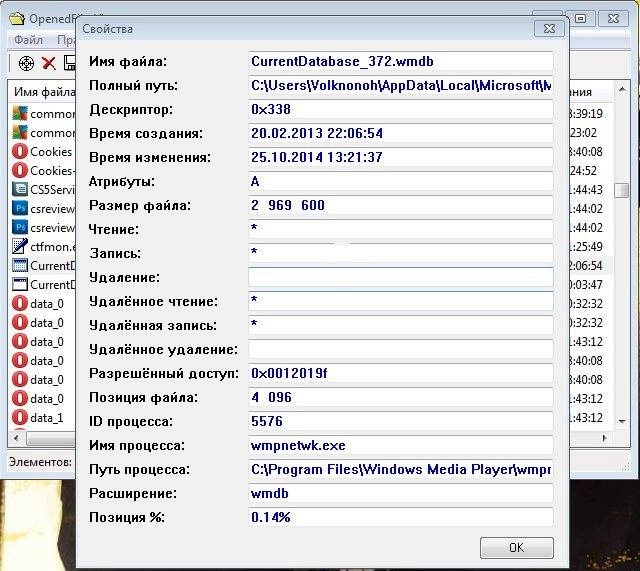
Task: Select the Cookies row with Opera icon
Action: coord(42,151)
